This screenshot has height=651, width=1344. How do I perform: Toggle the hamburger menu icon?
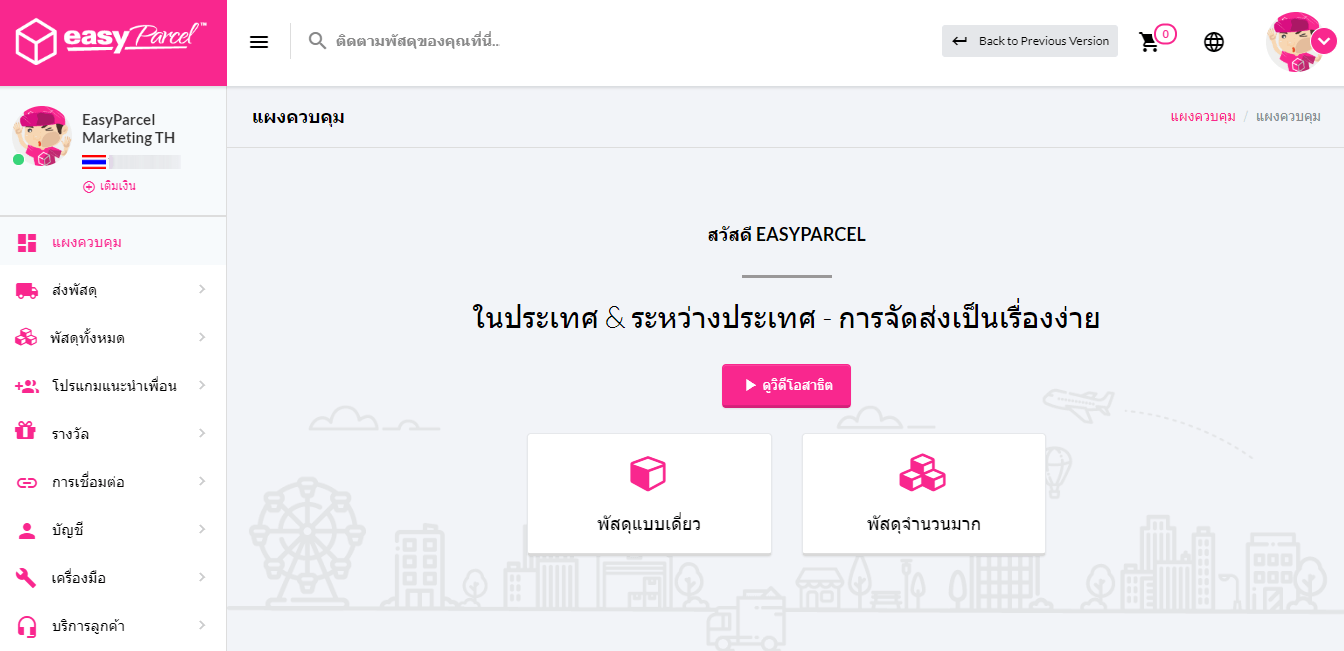(x=259, y=42)
